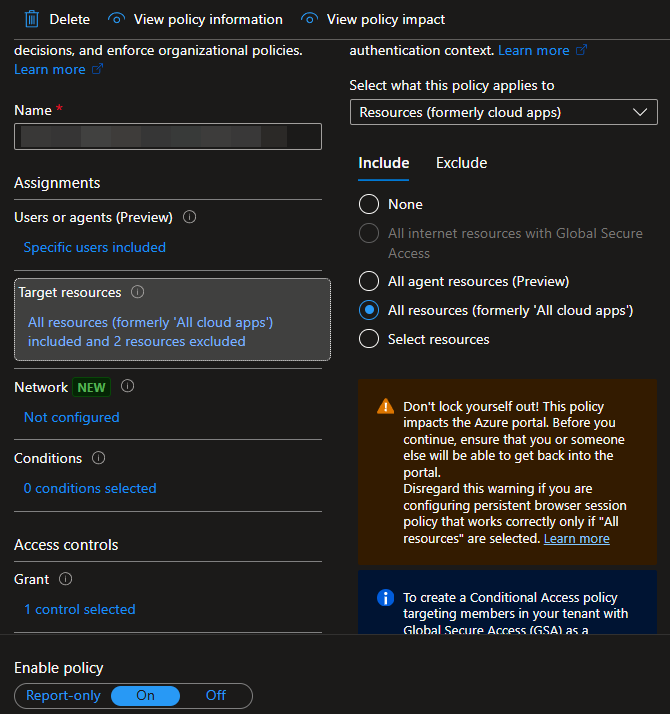Image resolution: width=670 pixels, height=714 pixels.
Task: Open the Resources (formerly cloud apps) dropdown
Action: (x=504, y=112)
